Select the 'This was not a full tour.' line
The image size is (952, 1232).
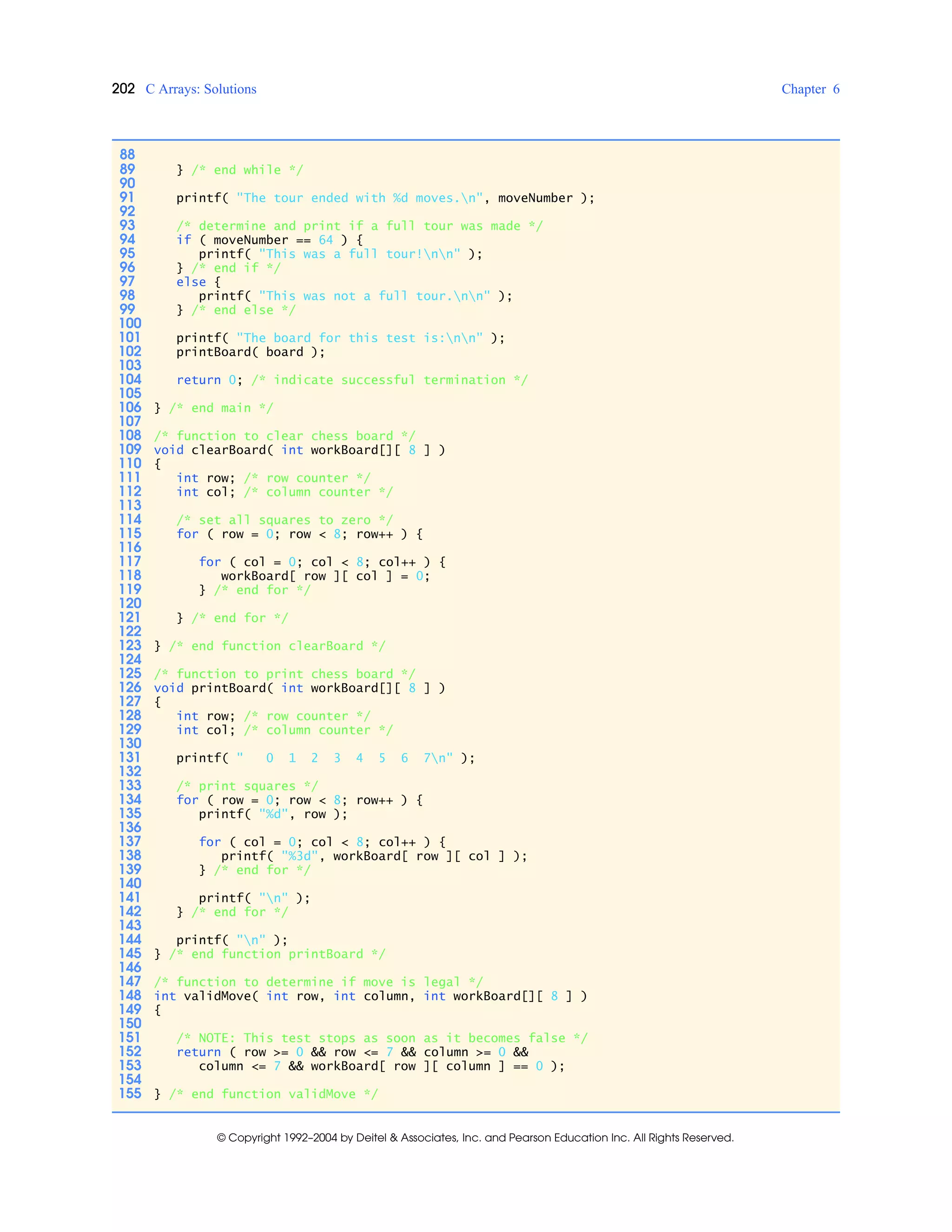click(355, 296)
